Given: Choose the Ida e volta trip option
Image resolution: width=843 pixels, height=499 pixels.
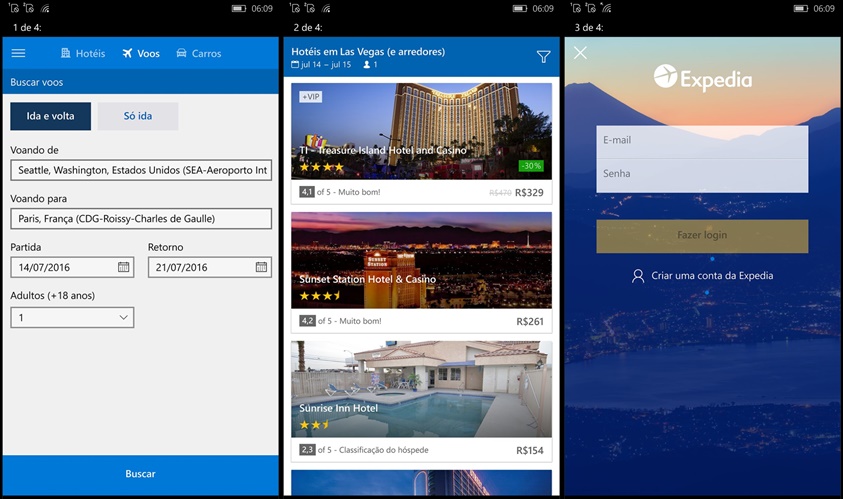Looking at the screenshot, I should (51, 116).
